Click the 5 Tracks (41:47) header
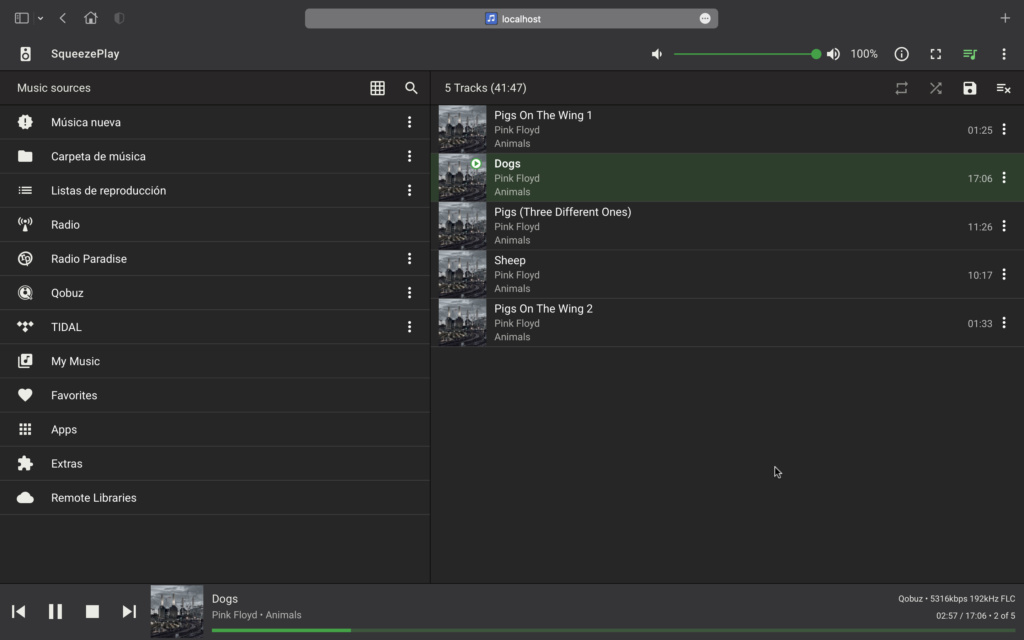Screen dimensions: 1024x640 485,88
